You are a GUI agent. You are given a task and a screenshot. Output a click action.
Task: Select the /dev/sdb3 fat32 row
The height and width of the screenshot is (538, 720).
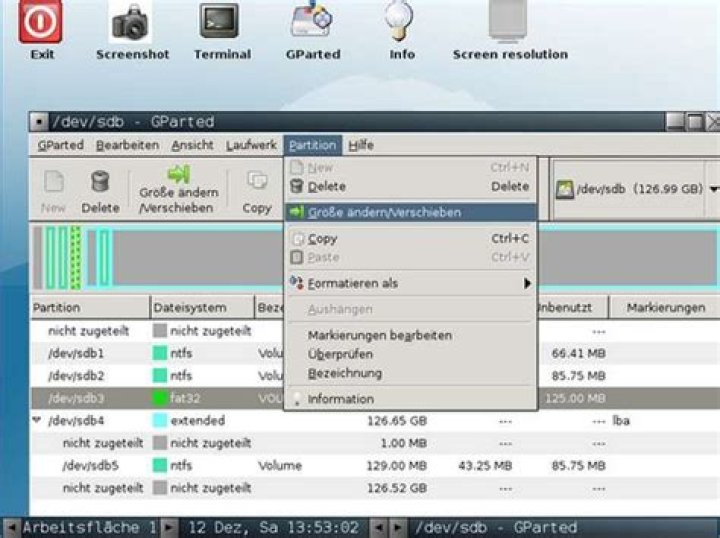pyautogui.click(x=375, y=398)
